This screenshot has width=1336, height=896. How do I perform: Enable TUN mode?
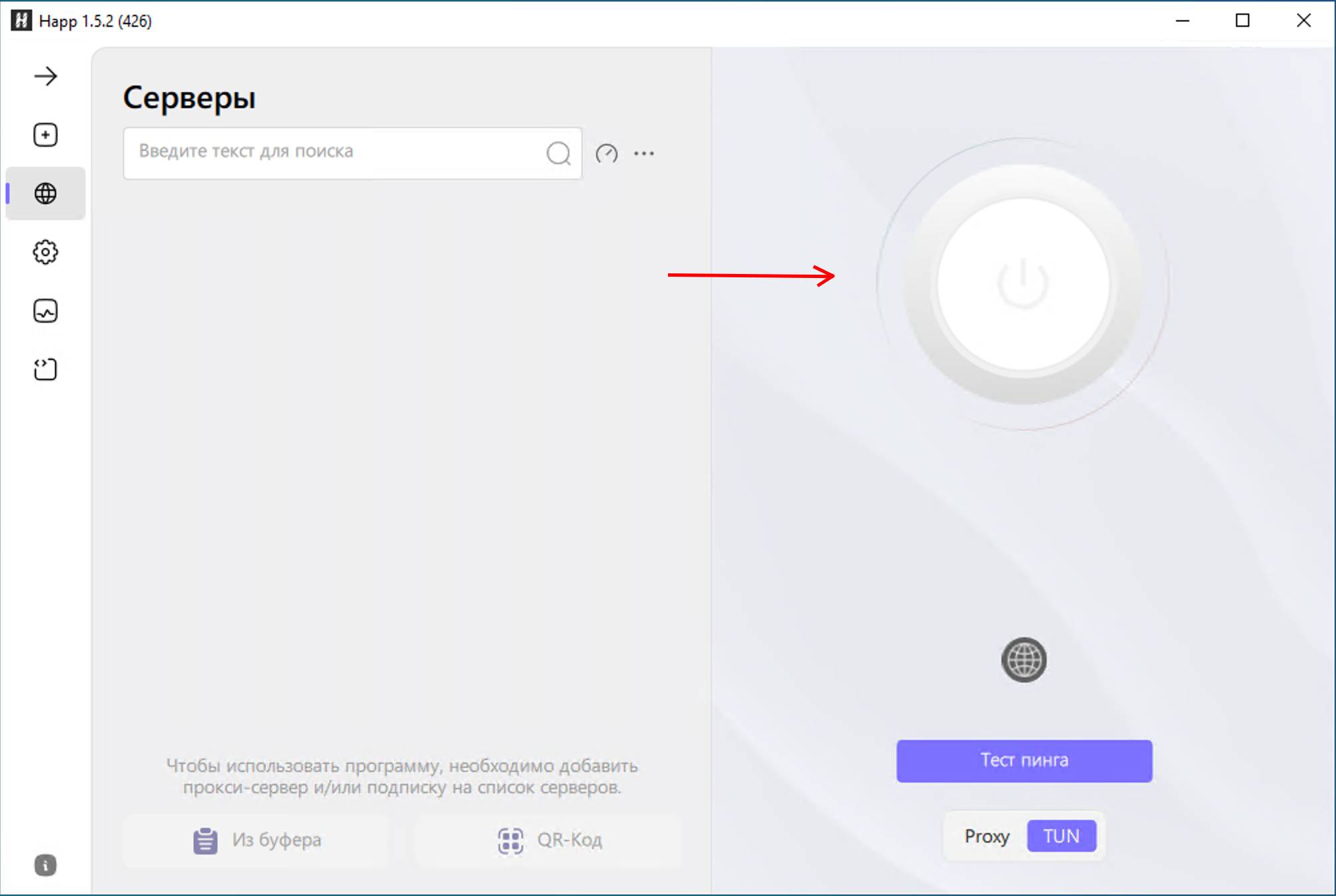click(x=1061, y=836)
